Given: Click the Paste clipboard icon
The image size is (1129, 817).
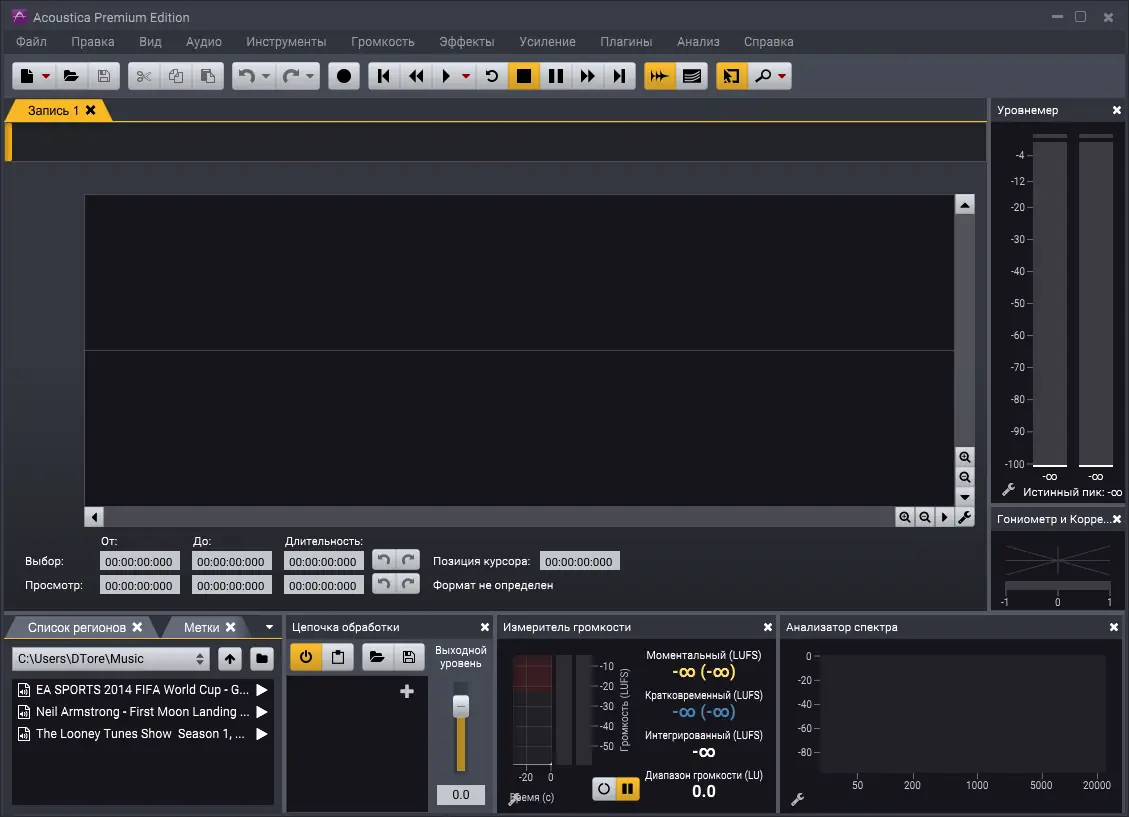Looking at the screenshot, I should [x=207, y=76].
